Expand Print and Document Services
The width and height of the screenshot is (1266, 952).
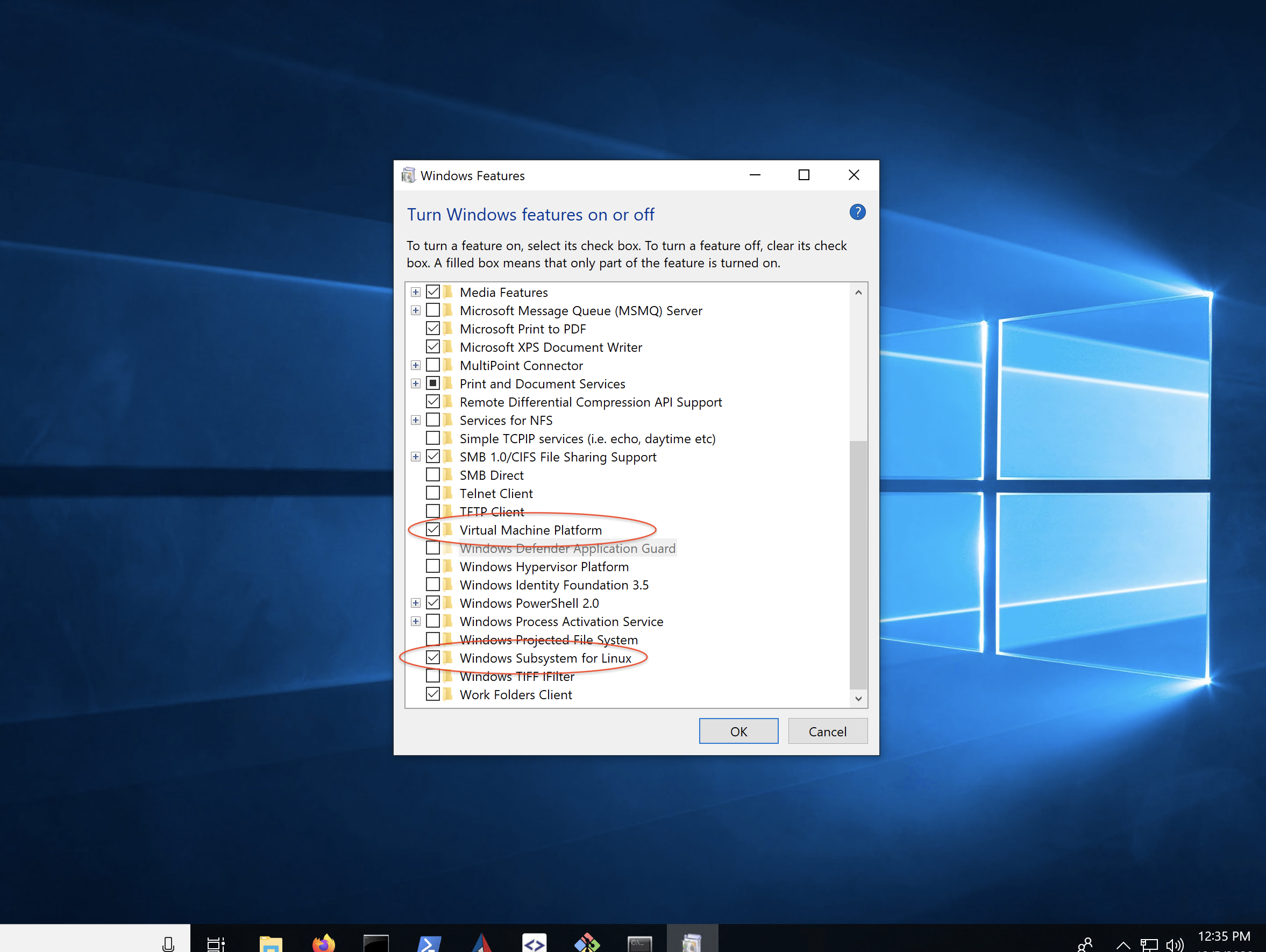(416, 383)
